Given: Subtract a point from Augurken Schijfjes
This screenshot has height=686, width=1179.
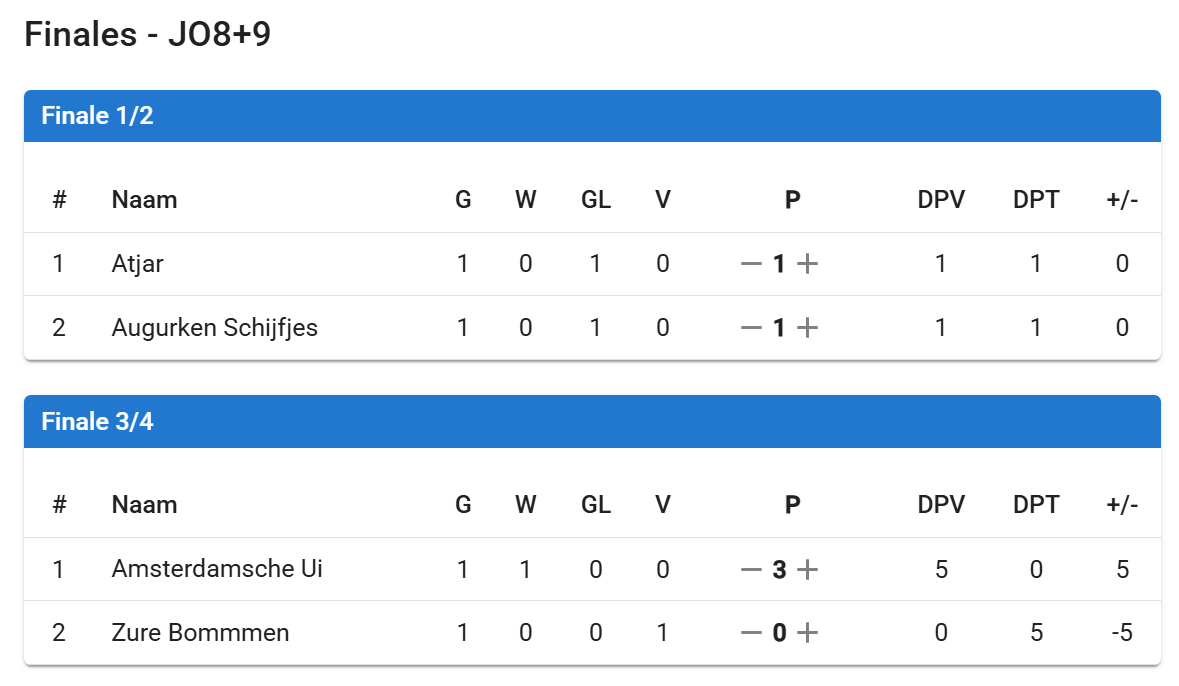Looking at the screenshot, I should click(x=751, y=327).
